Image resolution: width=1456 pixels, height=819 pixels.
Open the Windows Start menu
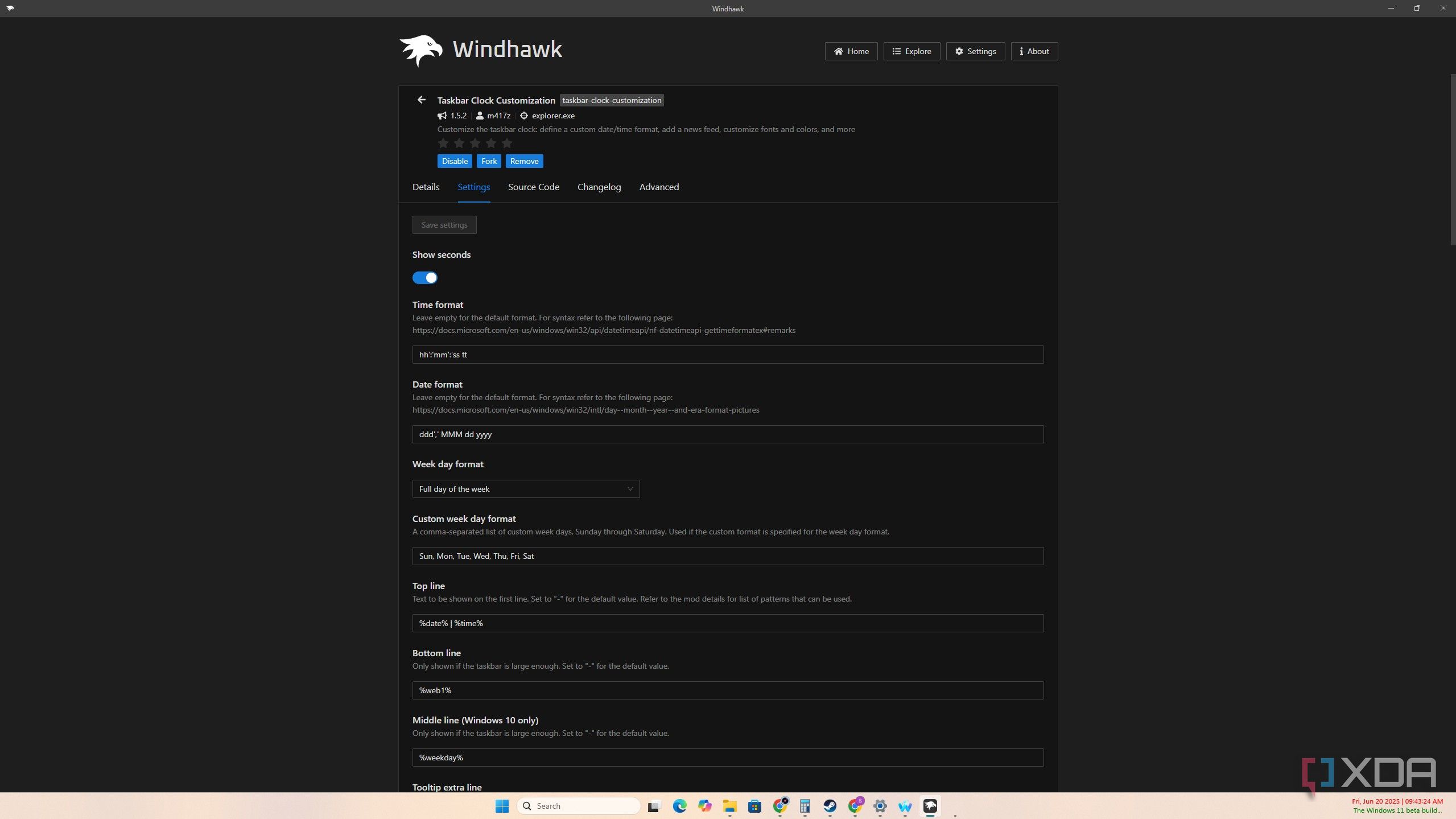click(502, 806)
